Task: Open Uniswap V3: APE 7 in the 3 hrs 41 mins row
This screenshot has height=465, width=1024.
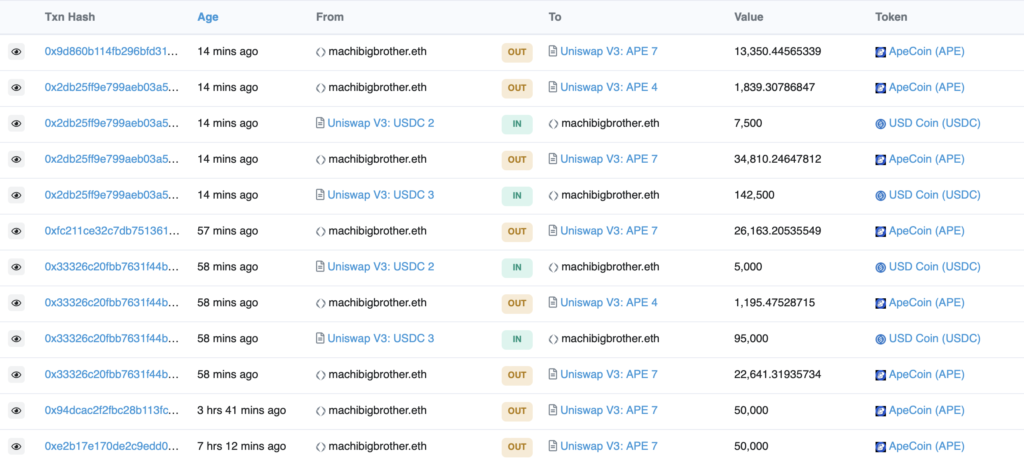Action: 609,410
